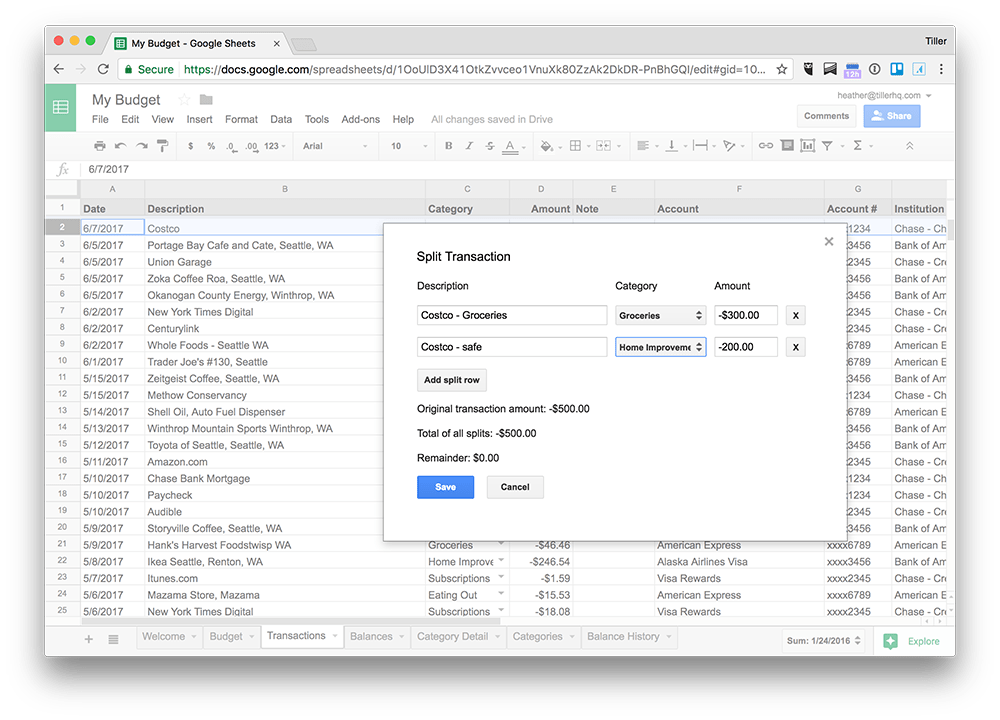The width and height of the screenshot is (1000, 720).
Task: Click the Explore button
Action: pos(911,641)
